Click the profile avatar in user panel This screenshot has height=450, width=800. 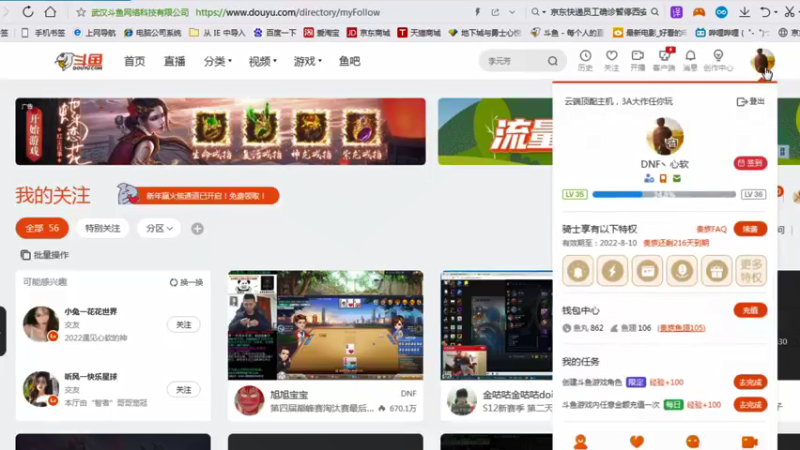point(664,137)
